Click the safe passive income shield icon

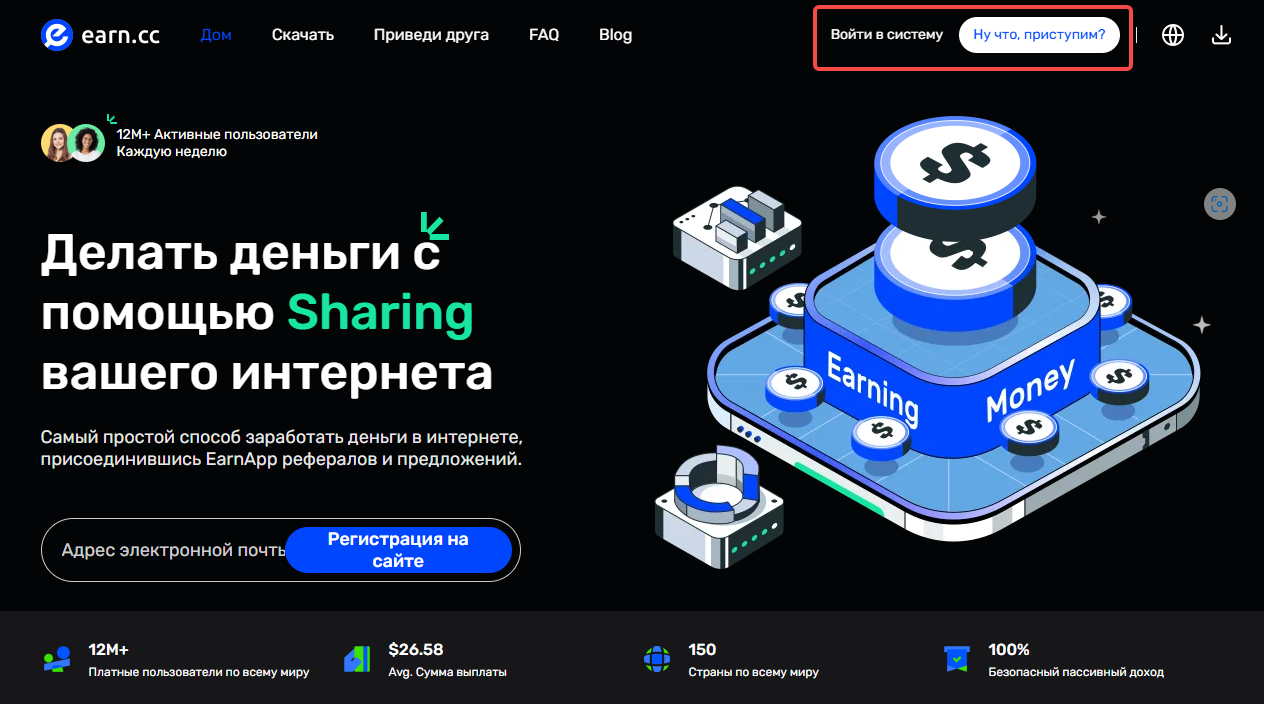click(957, 659)
